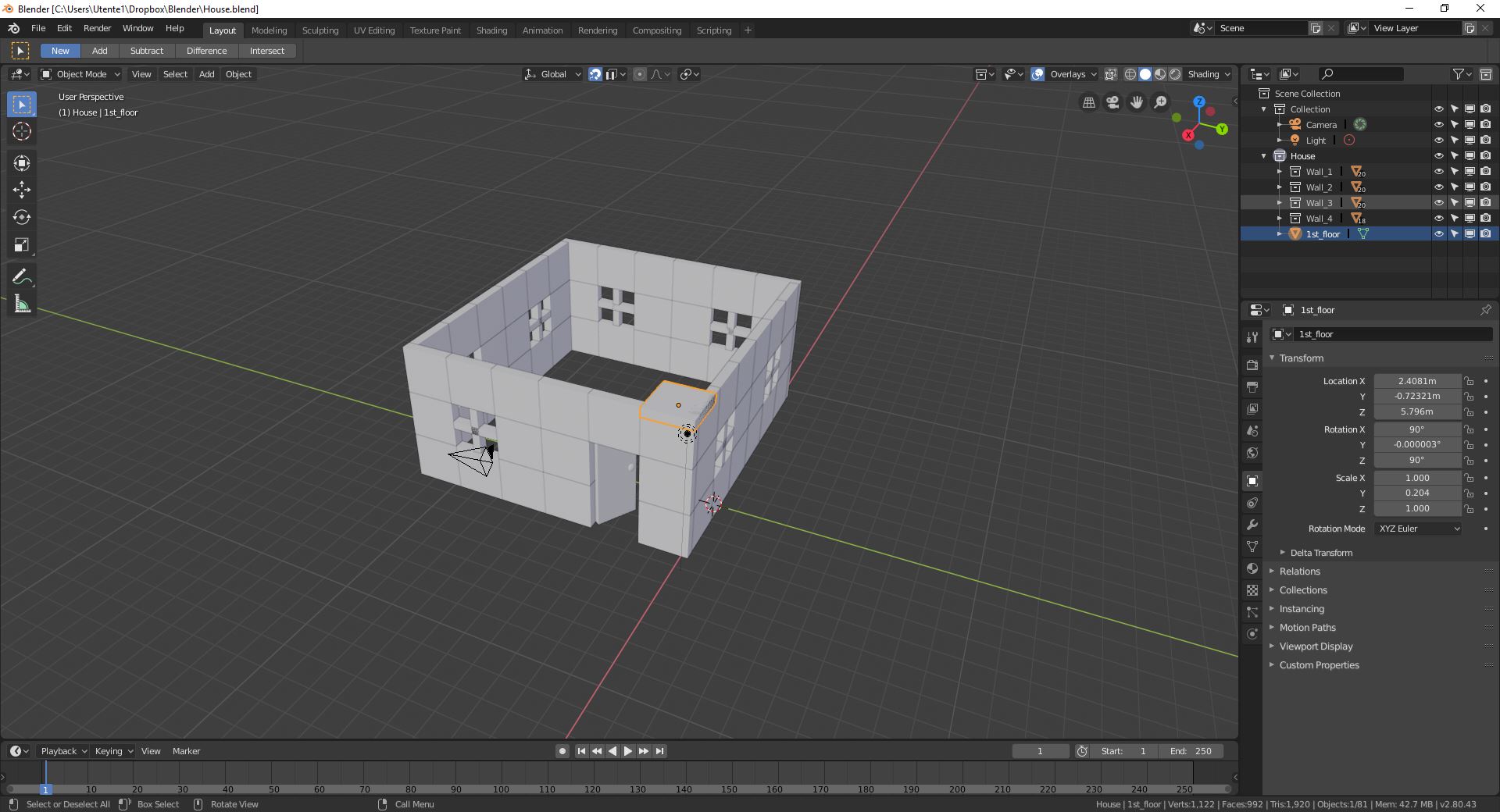The image size is (1500, 812).
Task: Select the Rotate tool
Action: 21,217
